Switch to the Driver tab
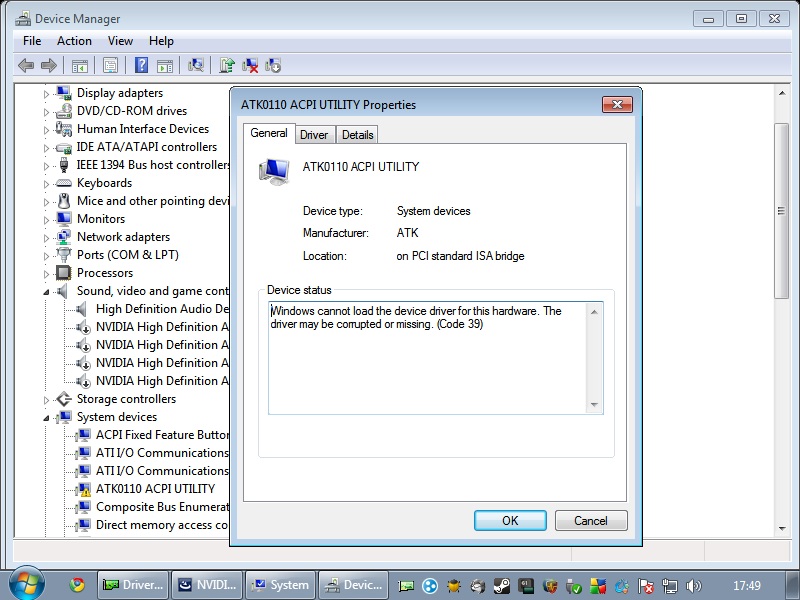 (314, 135)
